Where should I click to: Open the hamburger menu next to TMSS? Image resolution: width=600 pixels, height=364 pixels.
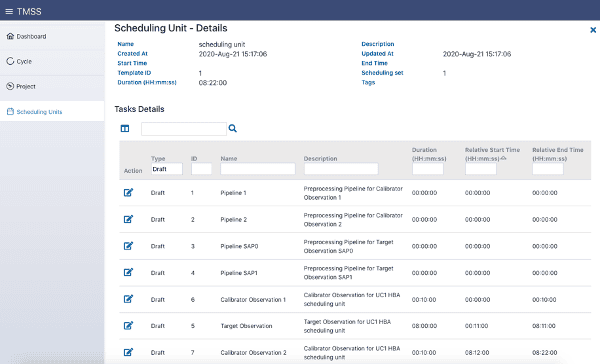[x=9, y=11]
